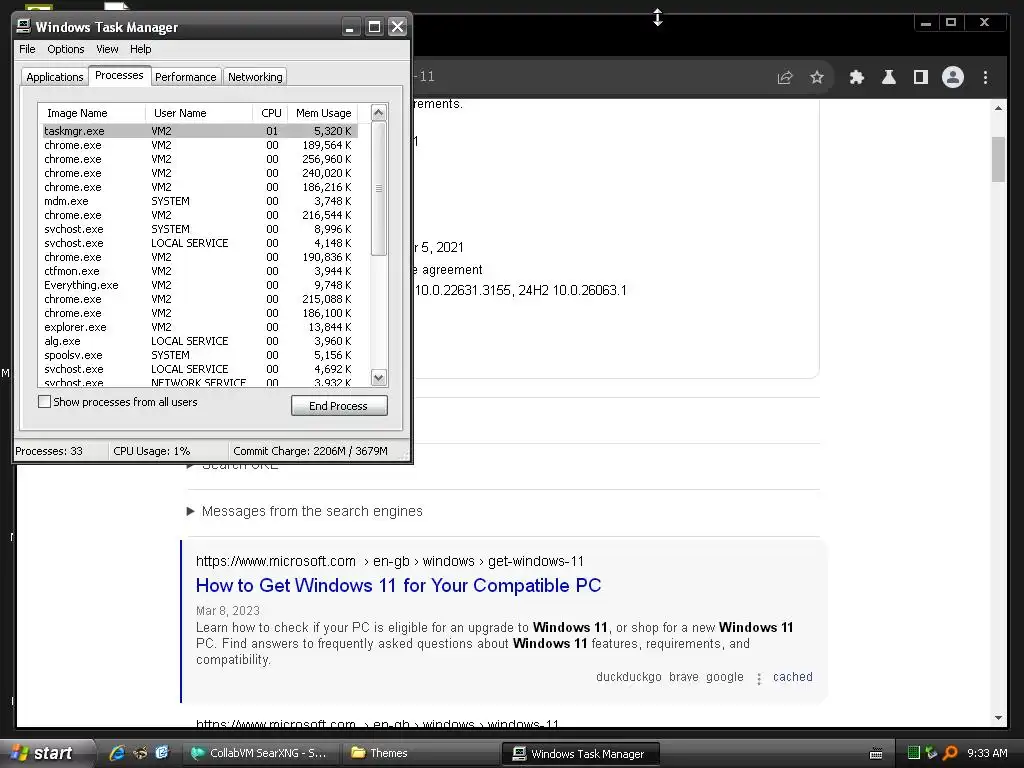Click the Chrome page scrollbar thumb
The width and height of the screenshot is (1024, 768).
click(999, 159)
